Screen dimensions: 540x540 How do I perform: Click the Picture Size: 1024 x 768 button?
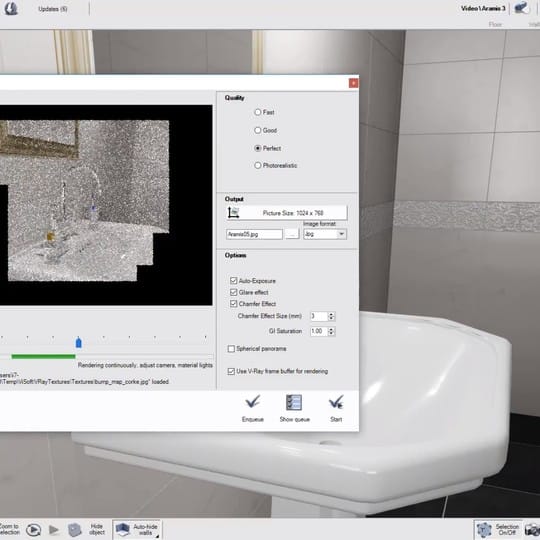point(287,213)
